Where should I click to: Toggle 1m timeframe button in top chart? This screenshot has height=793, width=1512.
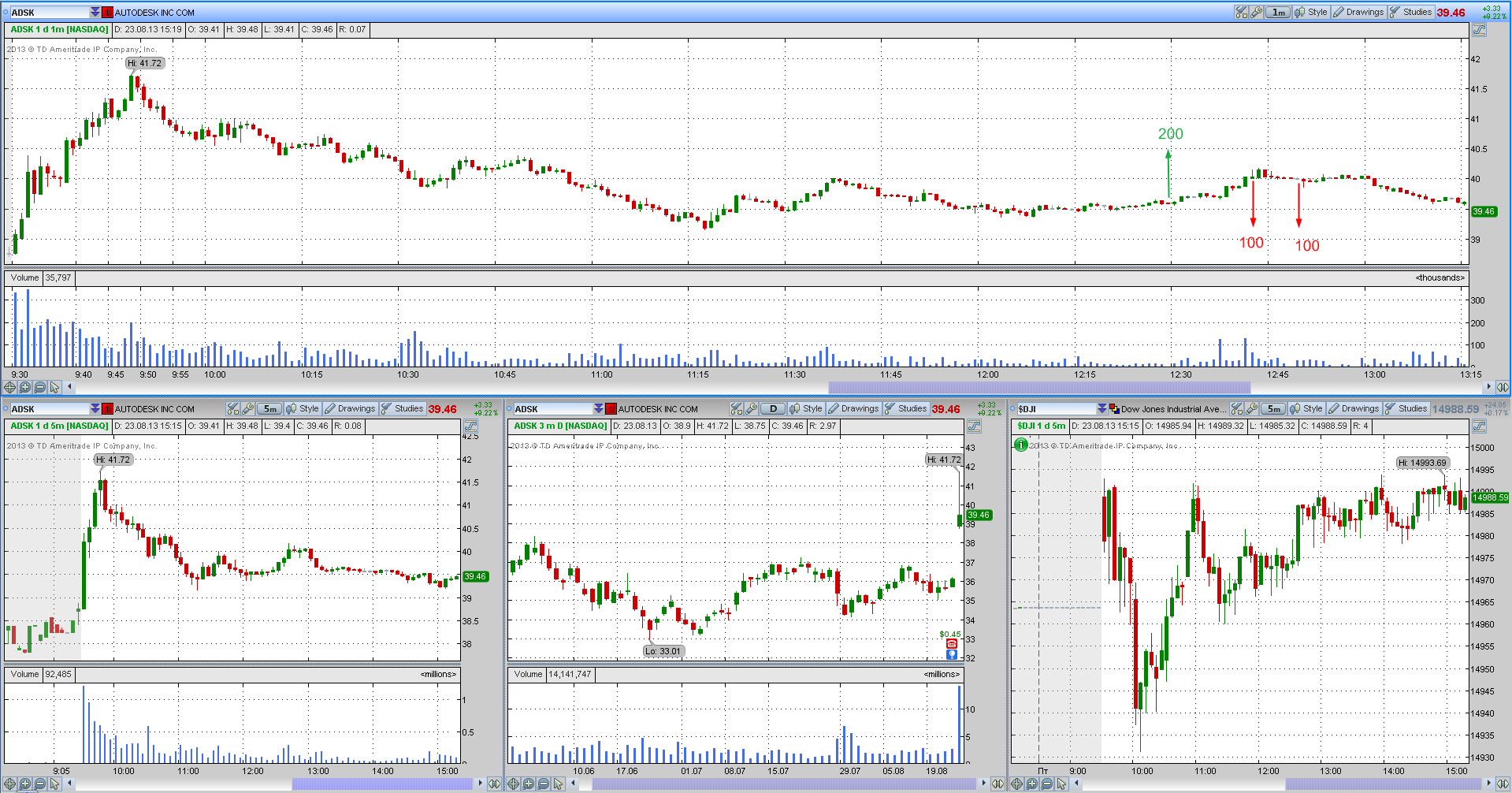pyautogui.click(x=1278, y=12)
